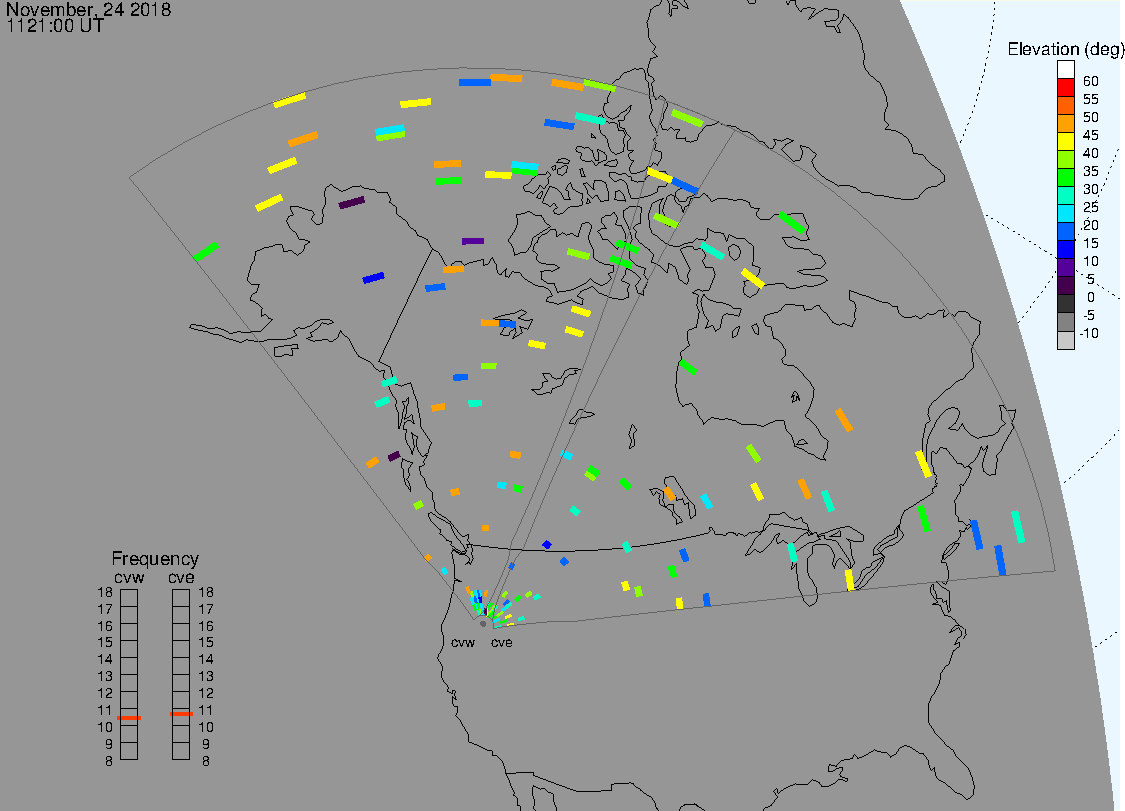Click '35' in the elevation legend
The image size is (1125, 811).
tap(1091, 171)
